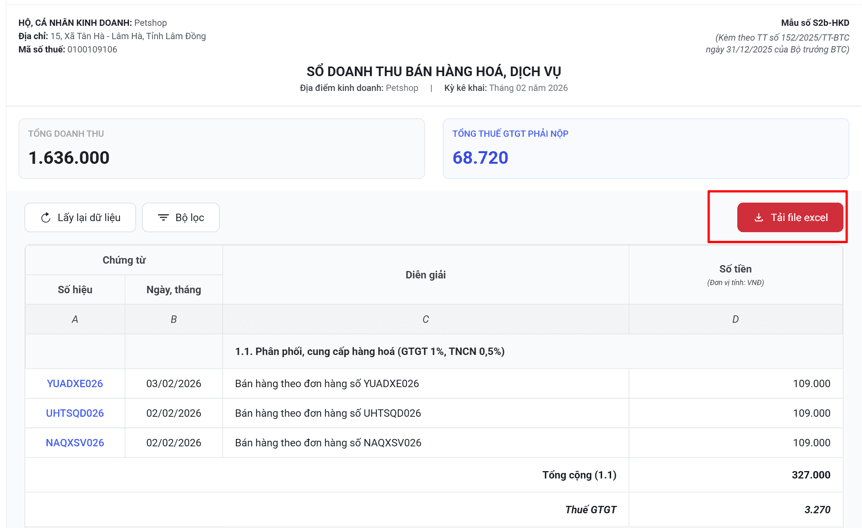Click description Bán hàng theo đơn hàng số YUADXE026

click(327, 383)
